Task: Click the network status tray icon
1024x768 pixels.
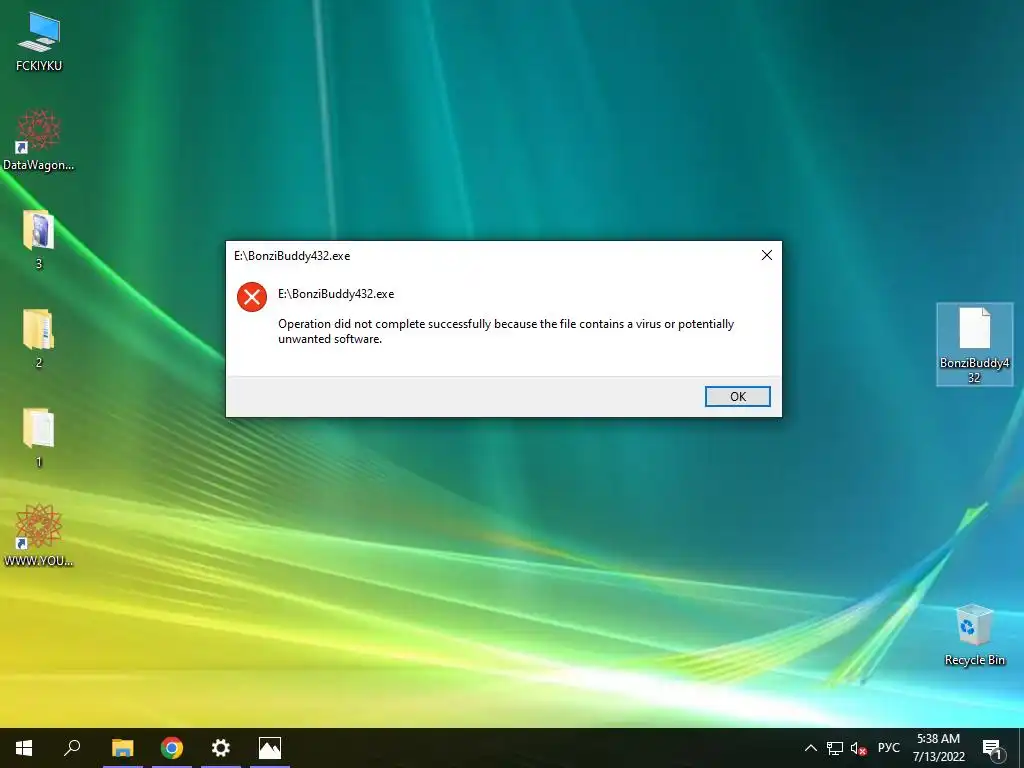Action: pyautogui.click(x=835, y=748)
